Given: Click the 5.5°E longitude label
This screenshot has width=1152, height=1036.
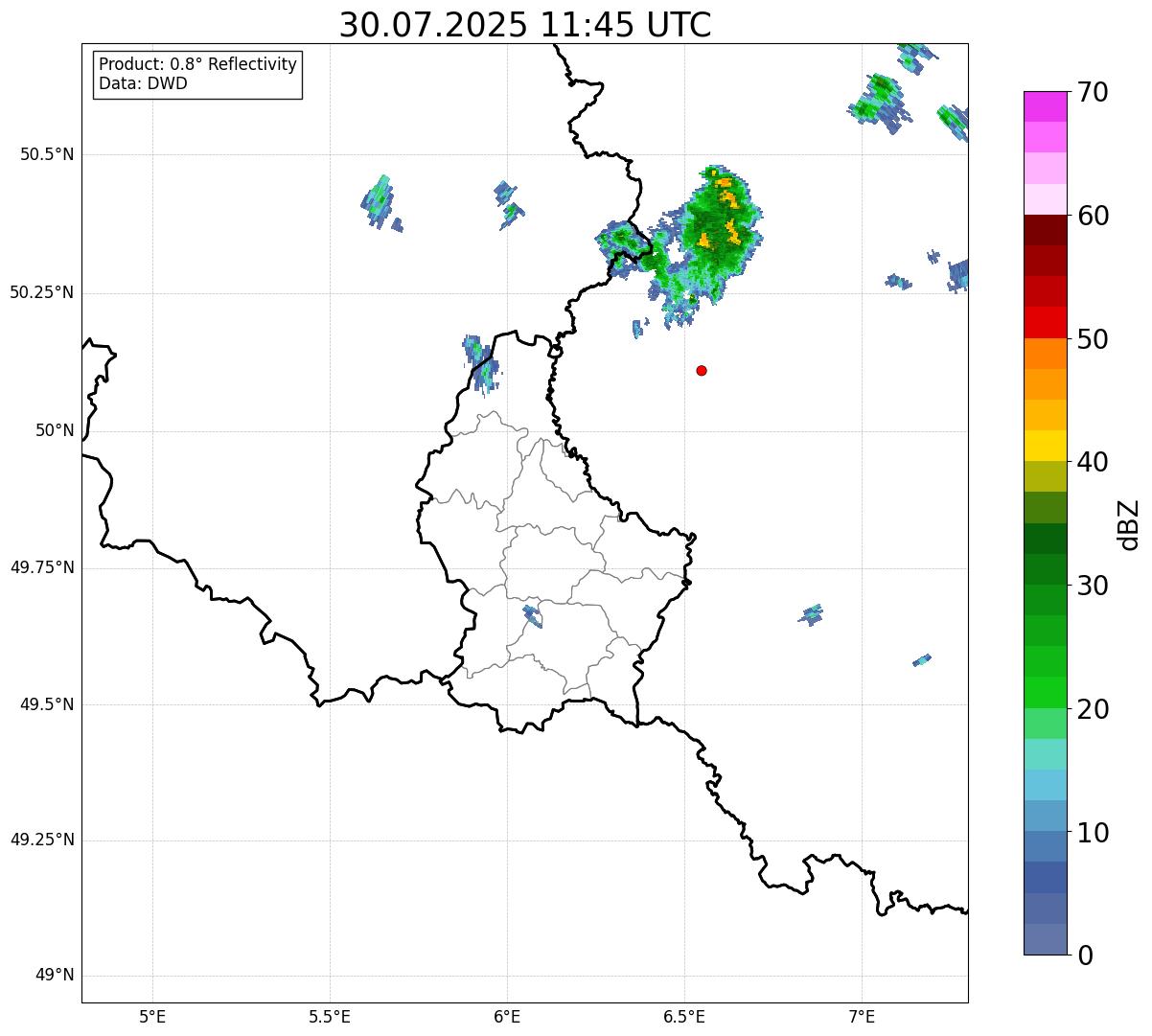Looking at the screenshot, I should 330,1017.
